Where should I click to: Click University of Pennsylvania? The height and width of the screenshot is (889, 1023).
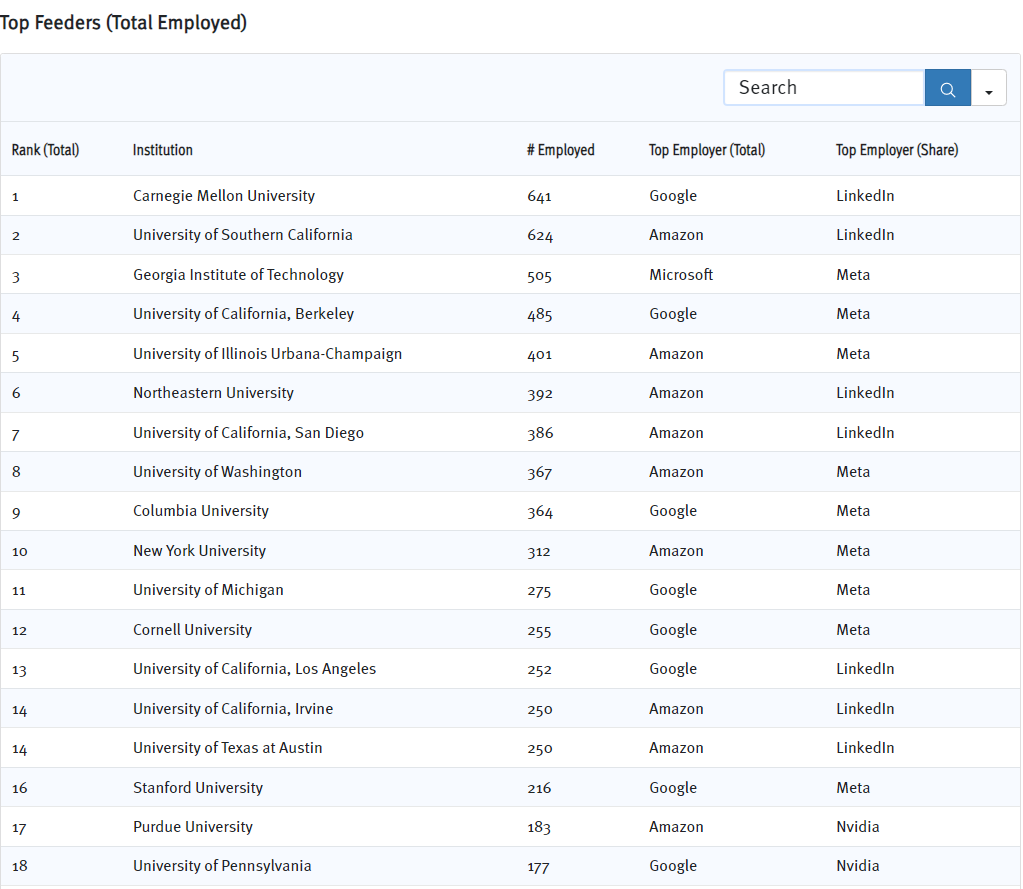(x=222, y=866)
